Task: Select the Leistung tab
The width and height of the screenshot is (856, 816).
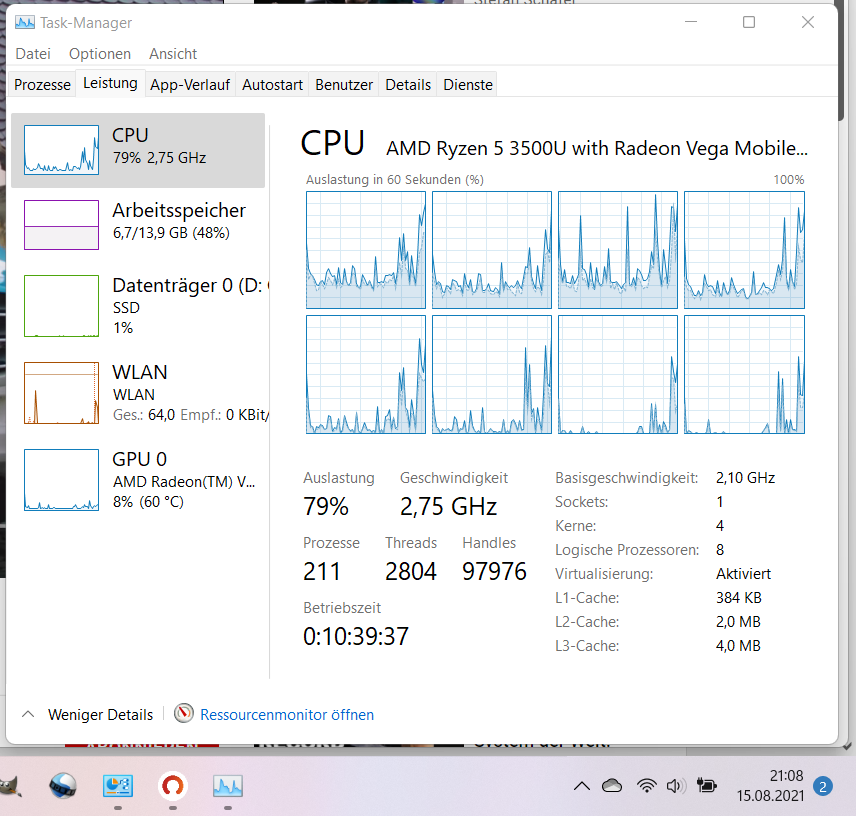Action: (x=110, y=83)
